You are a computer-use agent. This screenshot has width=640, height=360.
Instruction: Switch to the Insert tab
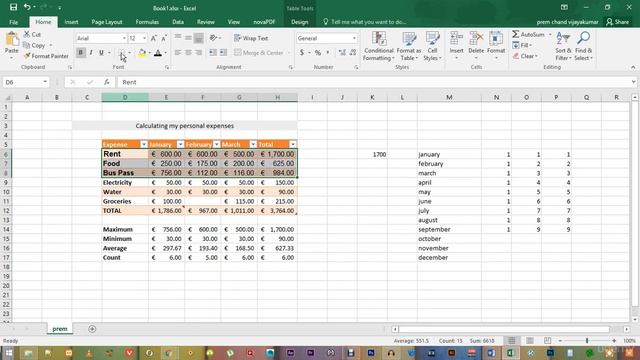pos(71,22)
